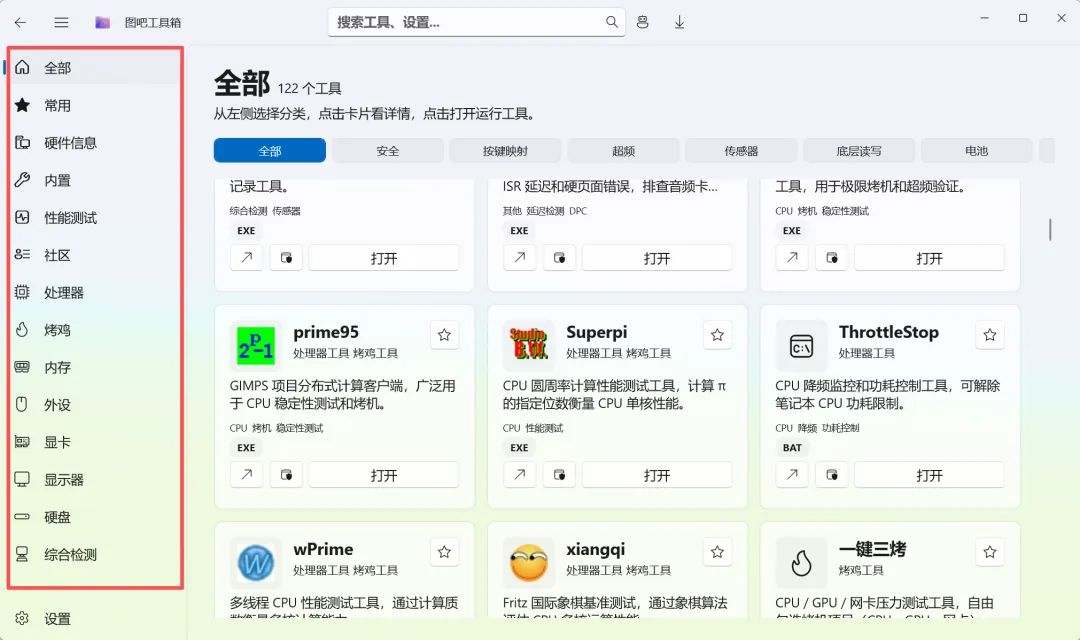Favorite prime95 with its star
Viewport: 1080px width, 640px height.
point(444,335)
